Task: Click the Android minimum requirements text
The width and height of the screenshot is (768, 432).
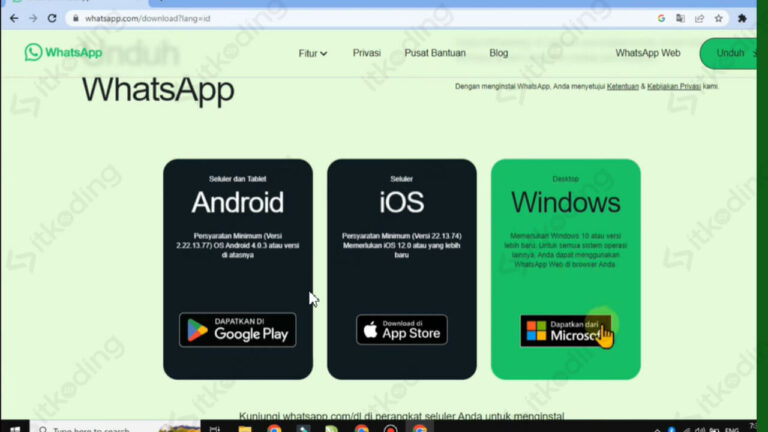Action: 238,245
